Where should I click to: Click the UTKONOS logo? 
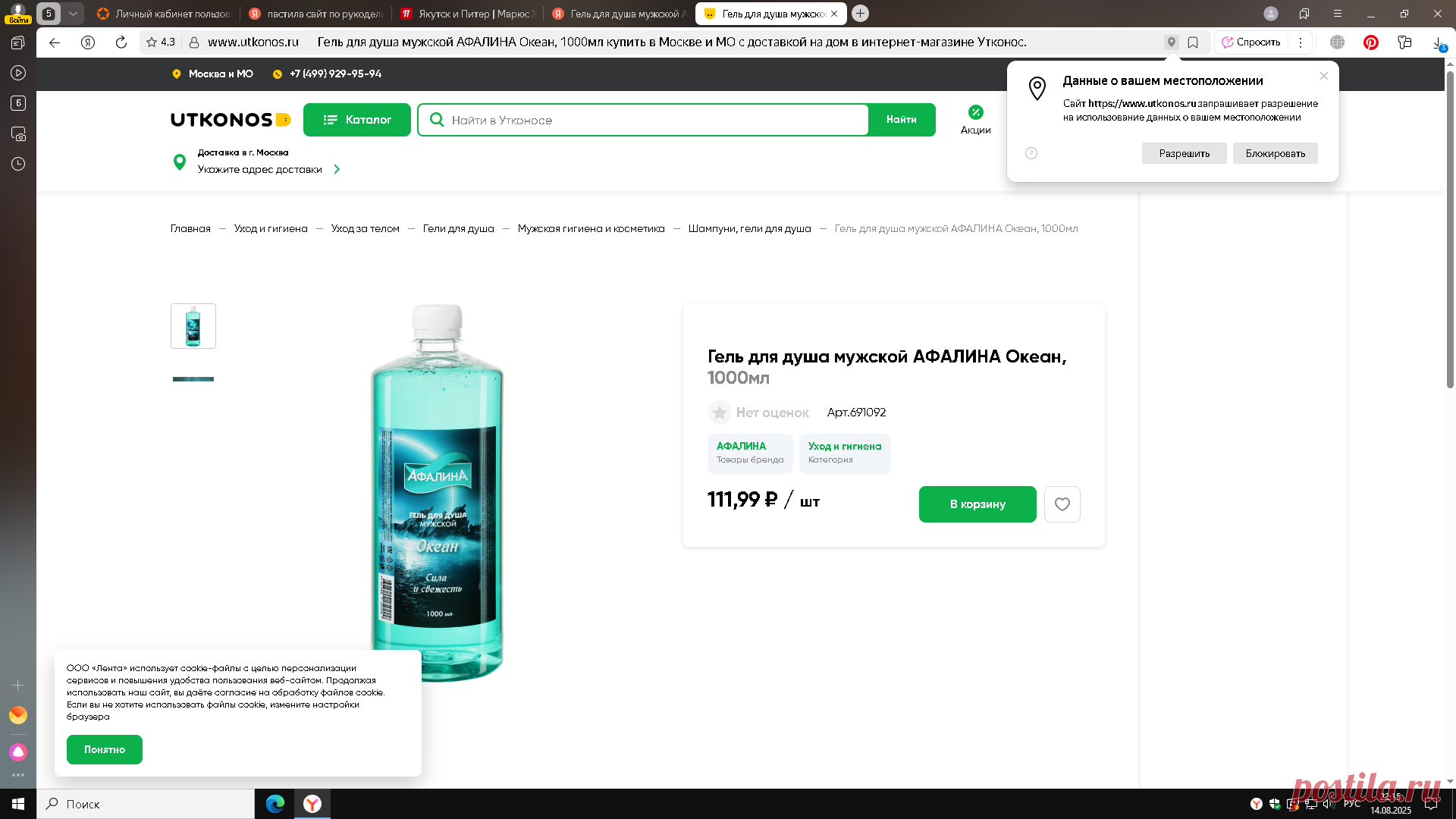[231, 120]
